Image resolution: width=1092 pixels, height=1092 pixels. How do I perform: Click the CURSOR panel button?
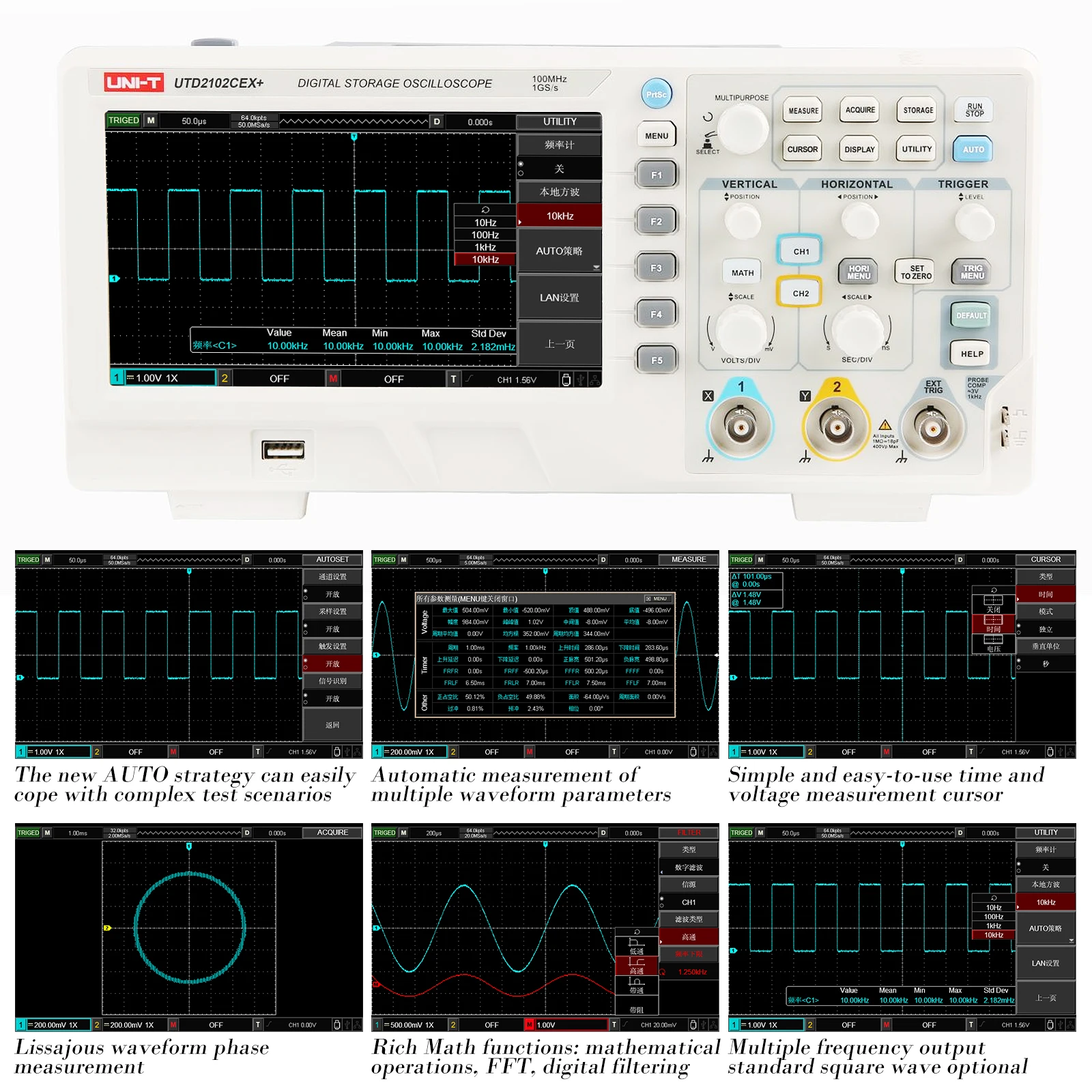(803, 149)
